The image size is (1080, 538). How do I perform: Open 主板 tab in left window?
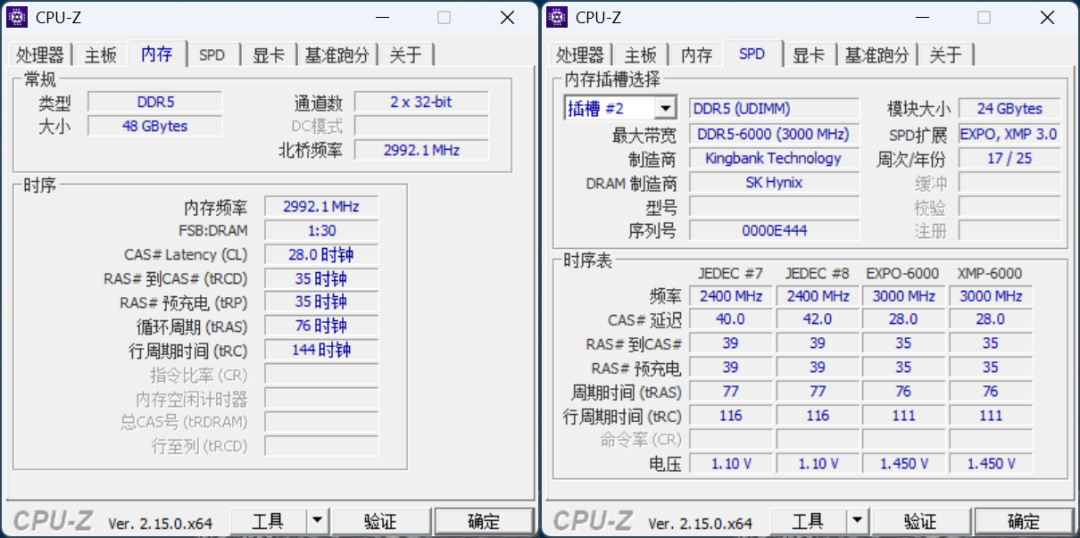point(101,55)
